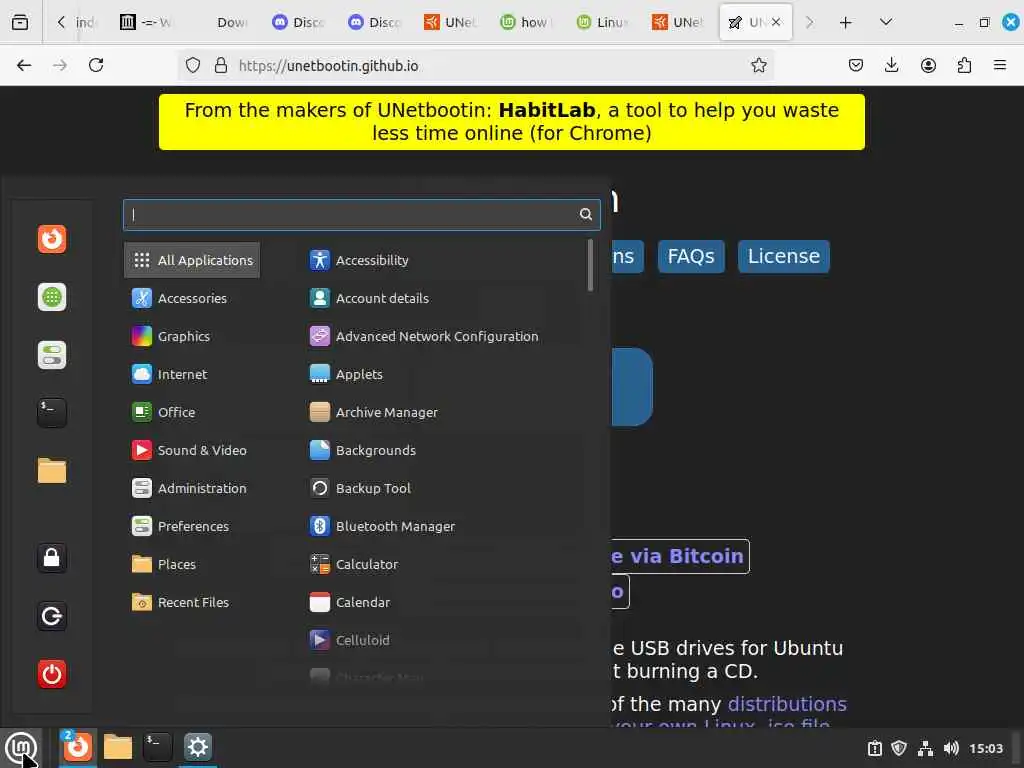
Task: Open Files folder icon in menu sidebar
Action: [x=52, y=471]
